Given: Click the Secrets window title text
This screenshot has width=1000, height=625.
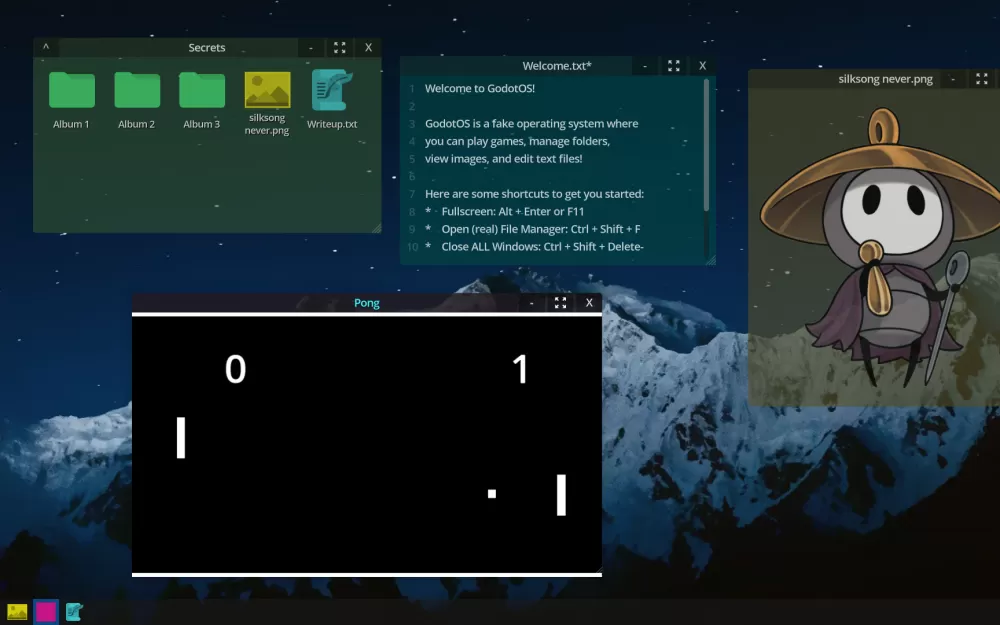Looking at the screenshot, I should point(207,48).
